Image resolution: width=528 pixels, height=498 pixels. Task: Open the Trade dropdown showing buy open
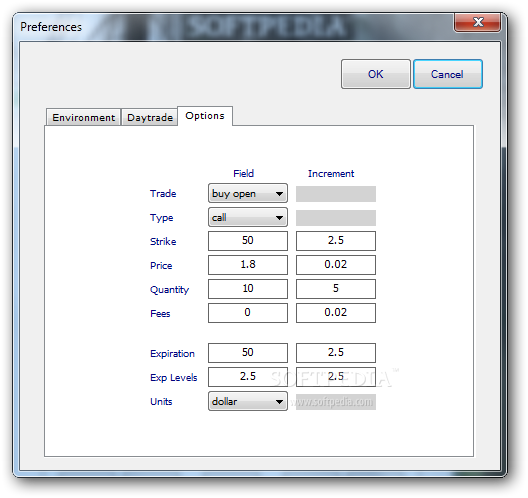pos(248,193)
